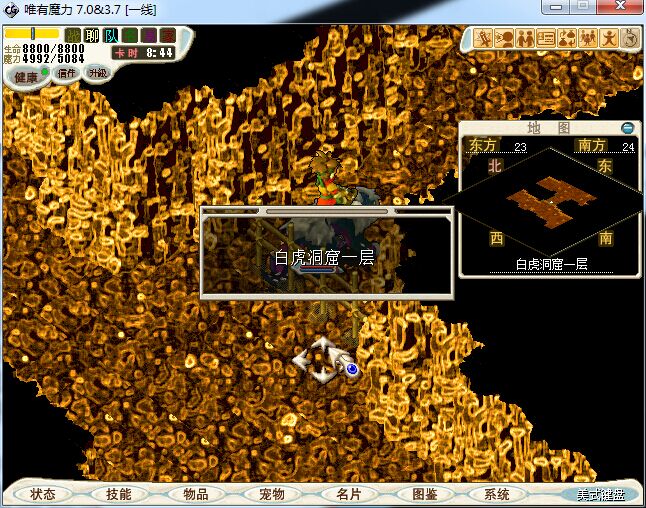Open the 状态 status menu

[x=43, y=494]
